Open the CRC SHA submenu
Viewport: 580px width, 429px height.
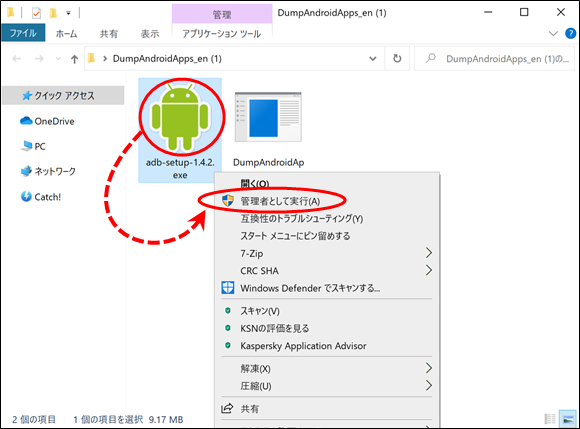327,271
